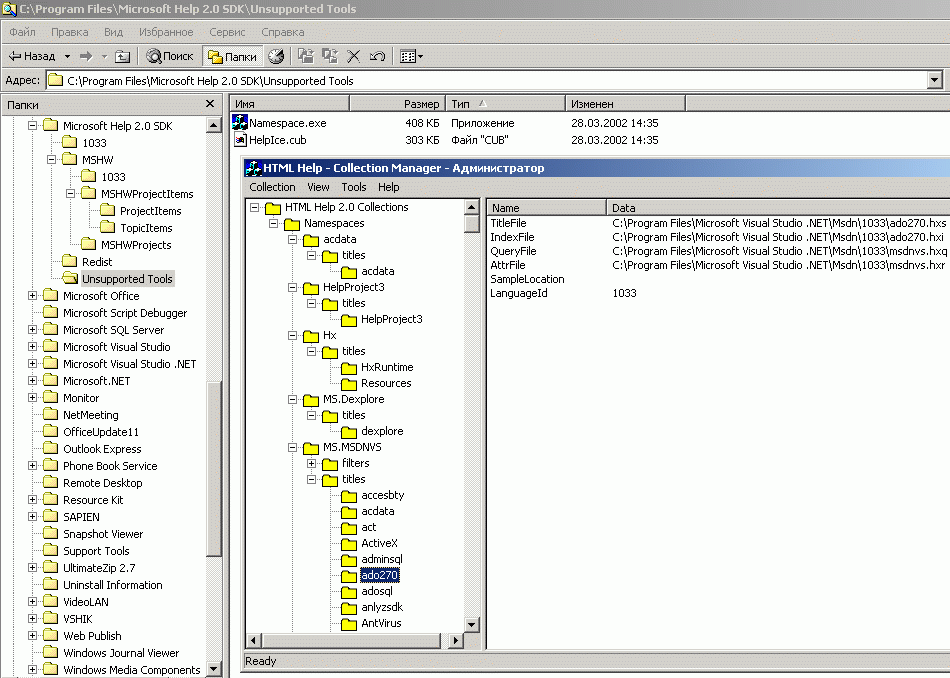The image size is (950, 678).
Task: Collapse the Microsoft Help 2.0 SDK folder
Action: (x=32, y=125)
